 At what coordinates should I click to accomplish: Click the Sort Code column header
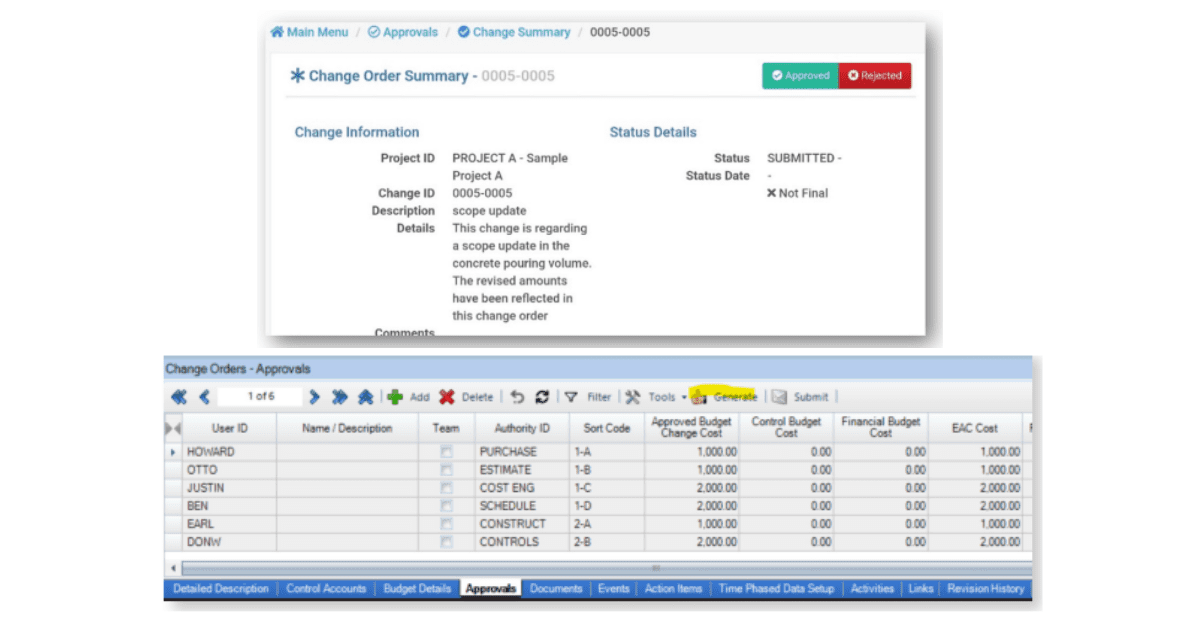tap(607, 428)
